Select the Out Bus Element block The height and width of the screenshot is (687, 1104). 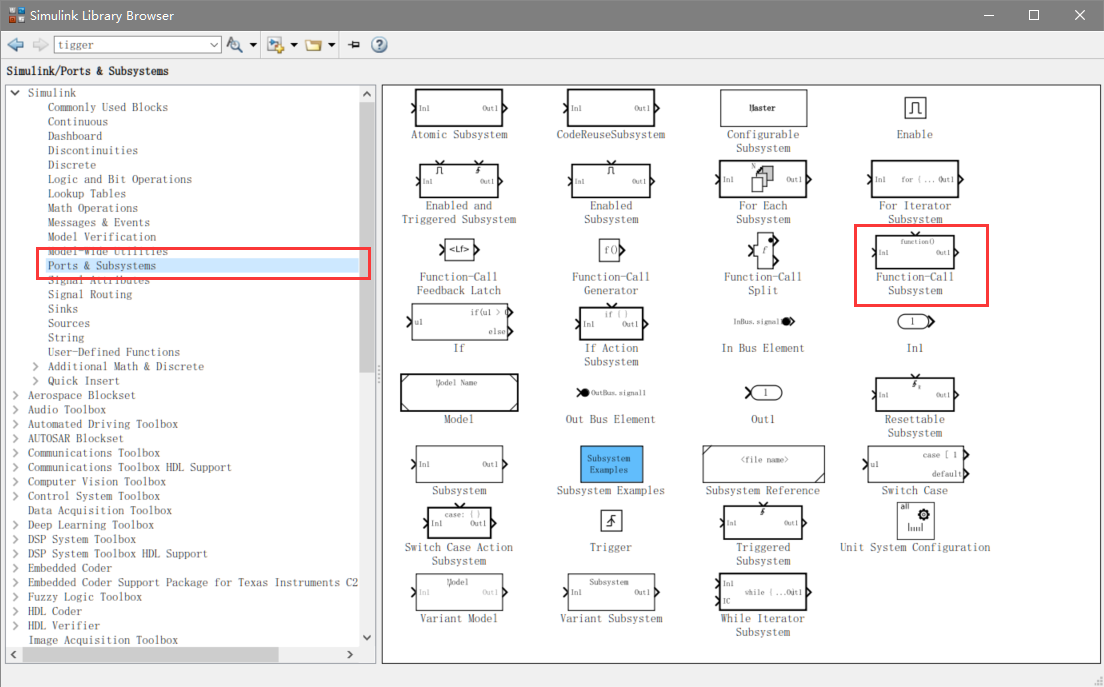pos(611,392)
